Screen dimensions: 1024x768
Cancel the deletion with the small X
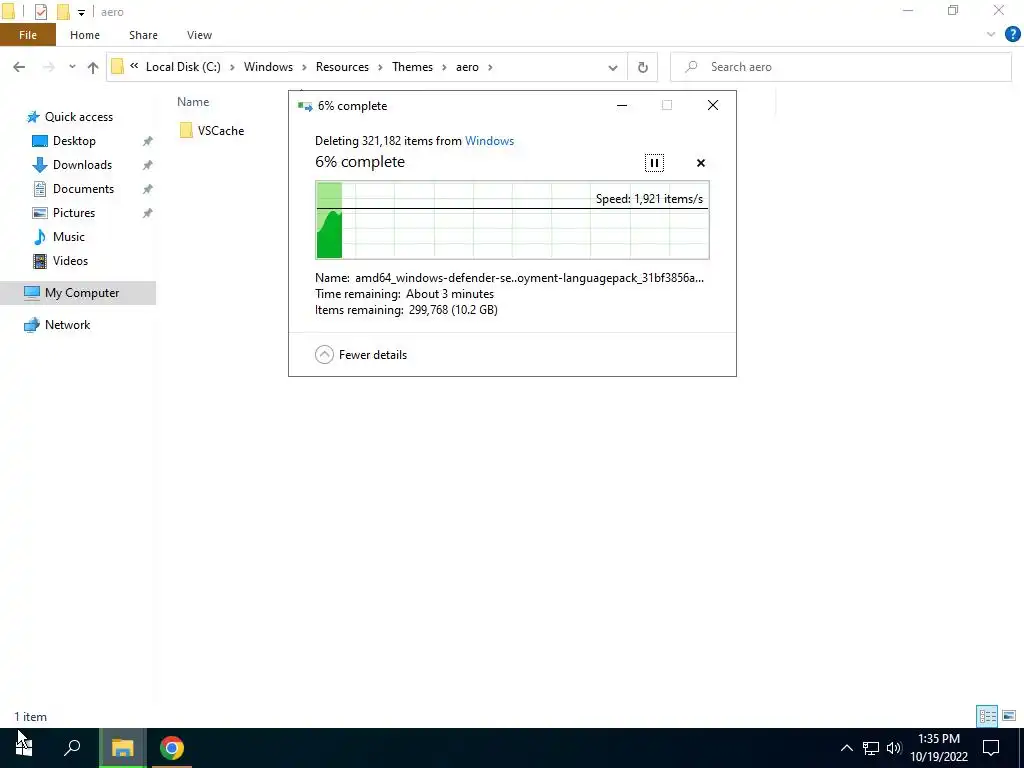pos(701,163)
